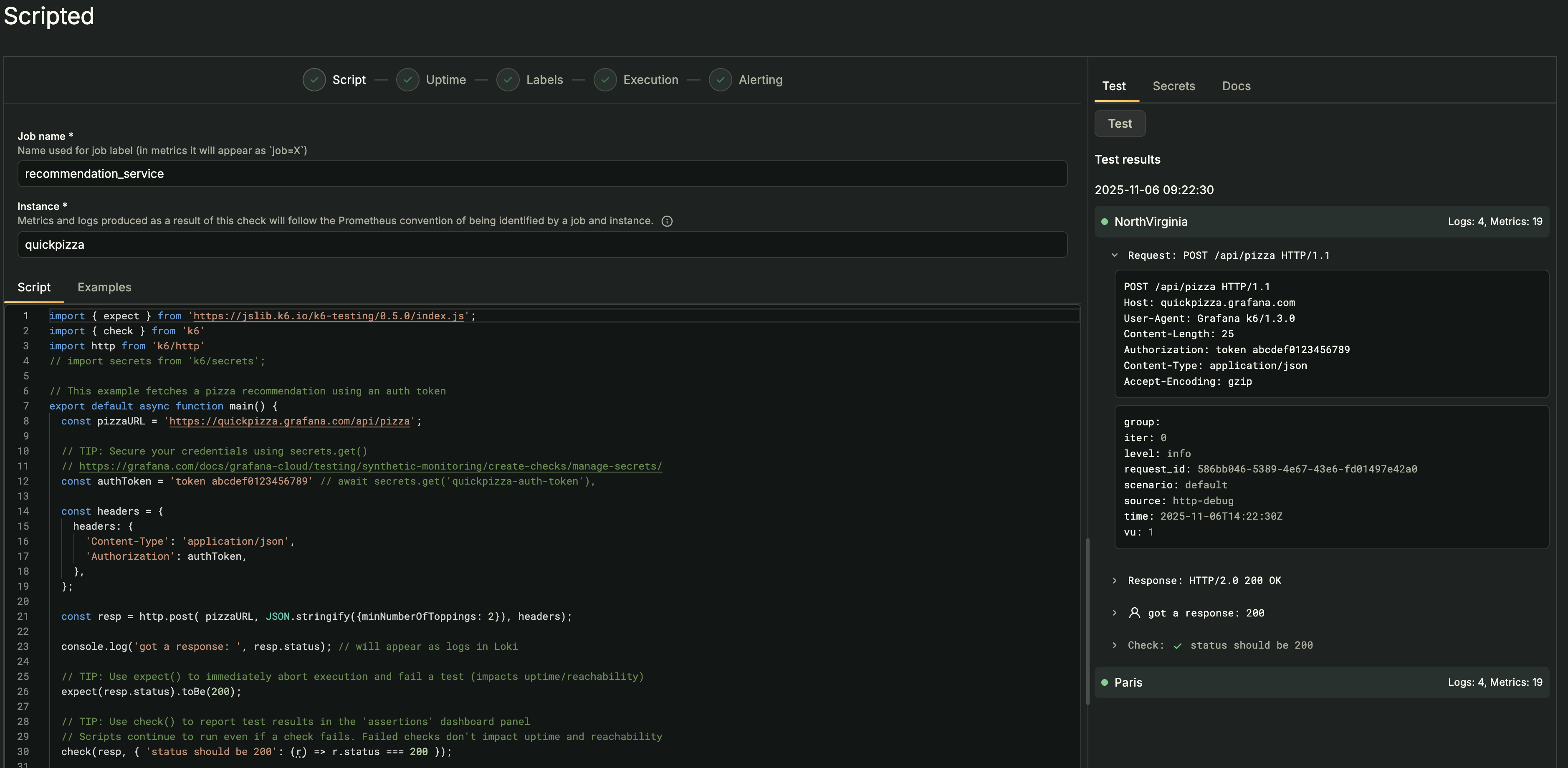The width and height of the screenshot is (1568, 768).
Task: Click the Instance info circle icon
Action: coord(667,221)
